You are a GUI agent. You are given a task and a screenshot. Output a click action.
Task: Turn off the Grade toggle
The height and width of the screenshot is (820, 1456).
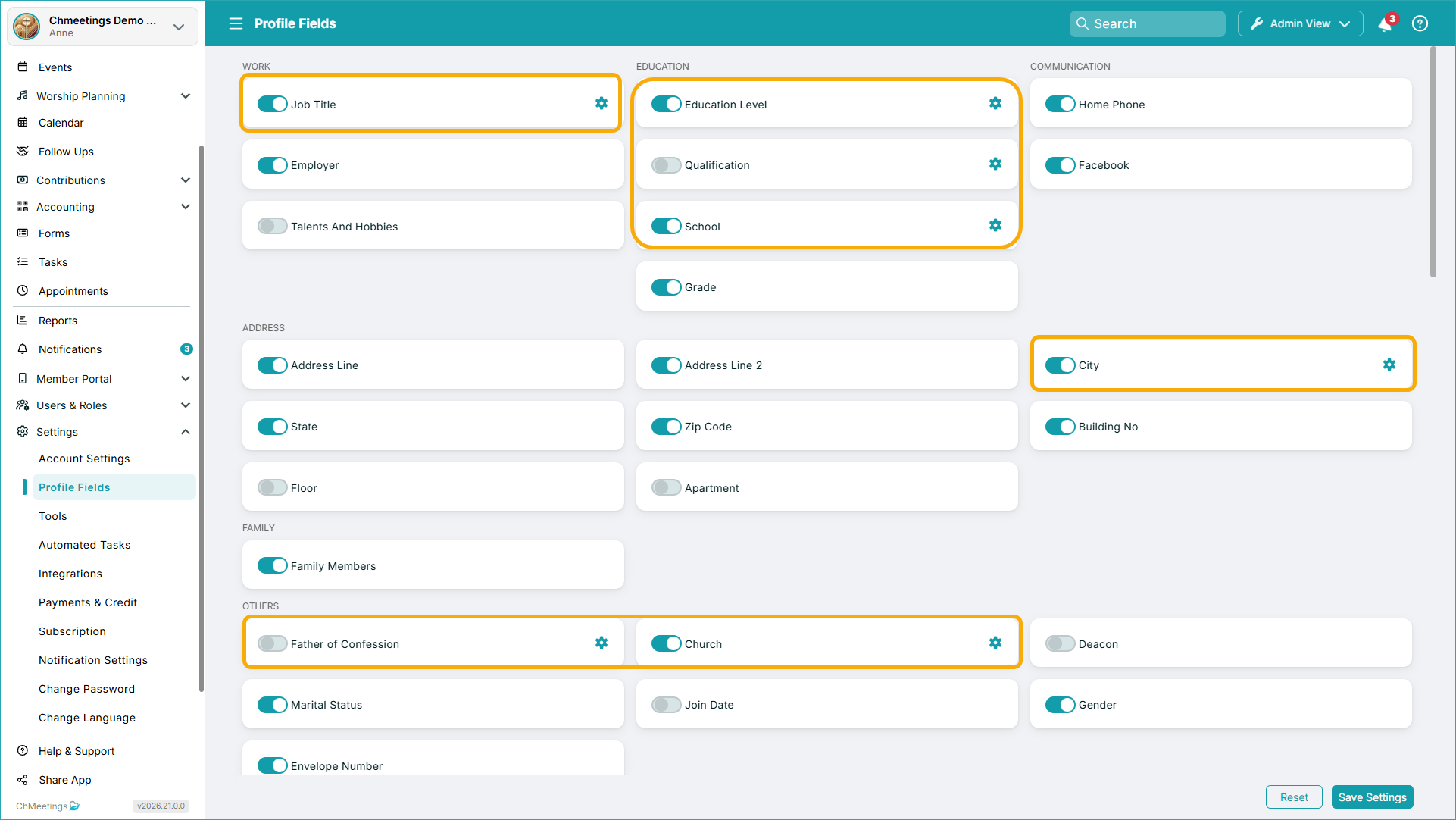[x=667, y=287]
